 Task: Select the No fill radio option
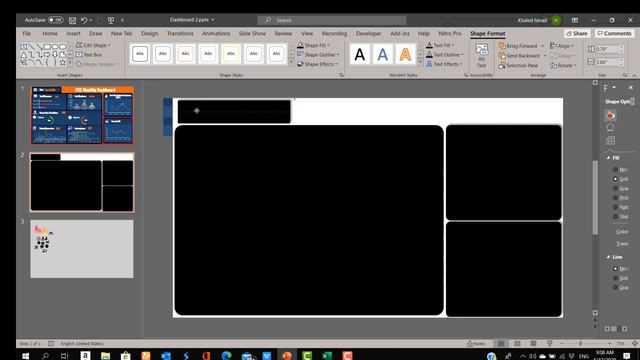click(x=616, y=169)
